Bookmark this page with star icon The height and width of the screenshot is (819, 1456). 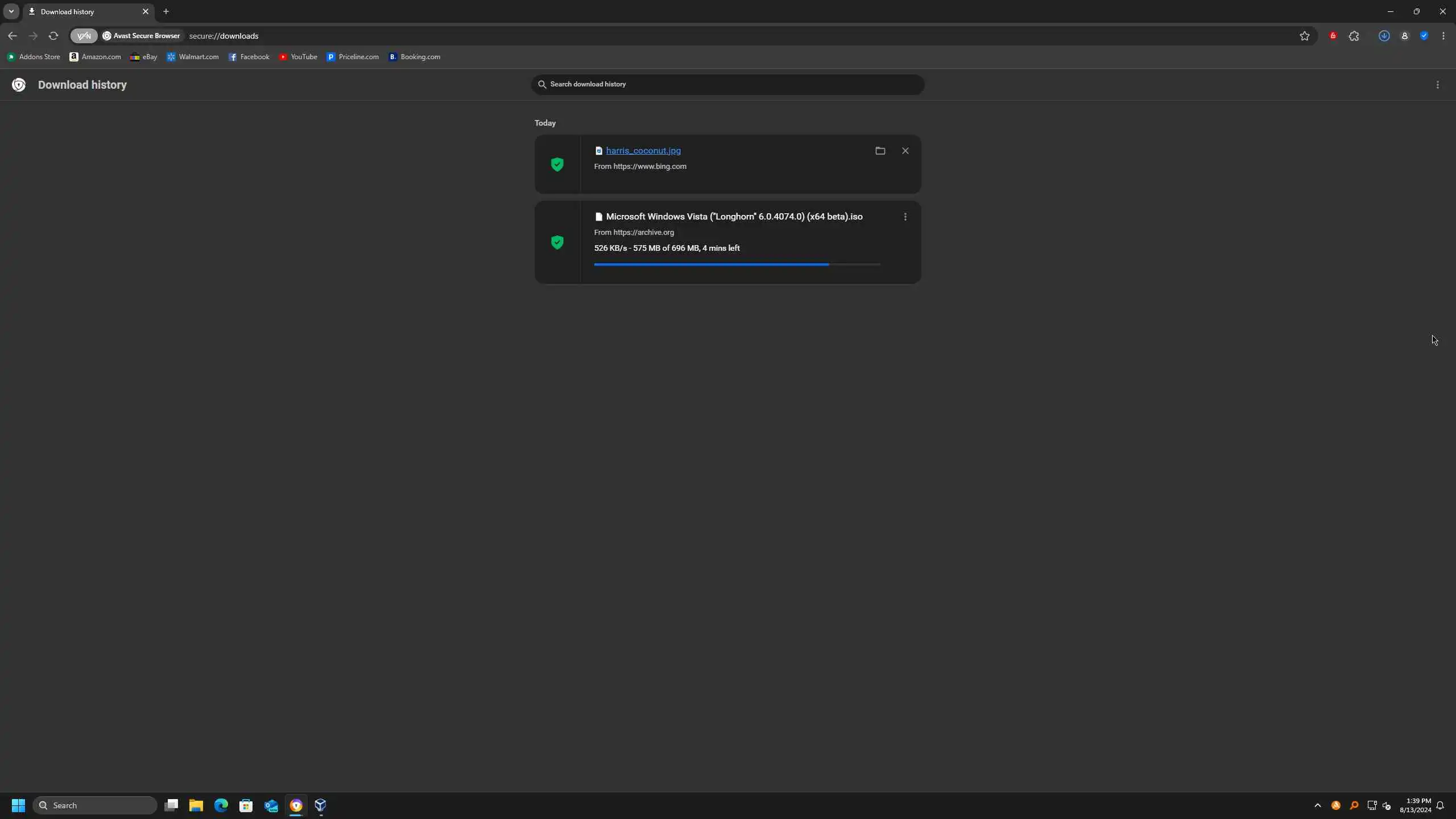pyautogui.click(x=1304, y=36)
